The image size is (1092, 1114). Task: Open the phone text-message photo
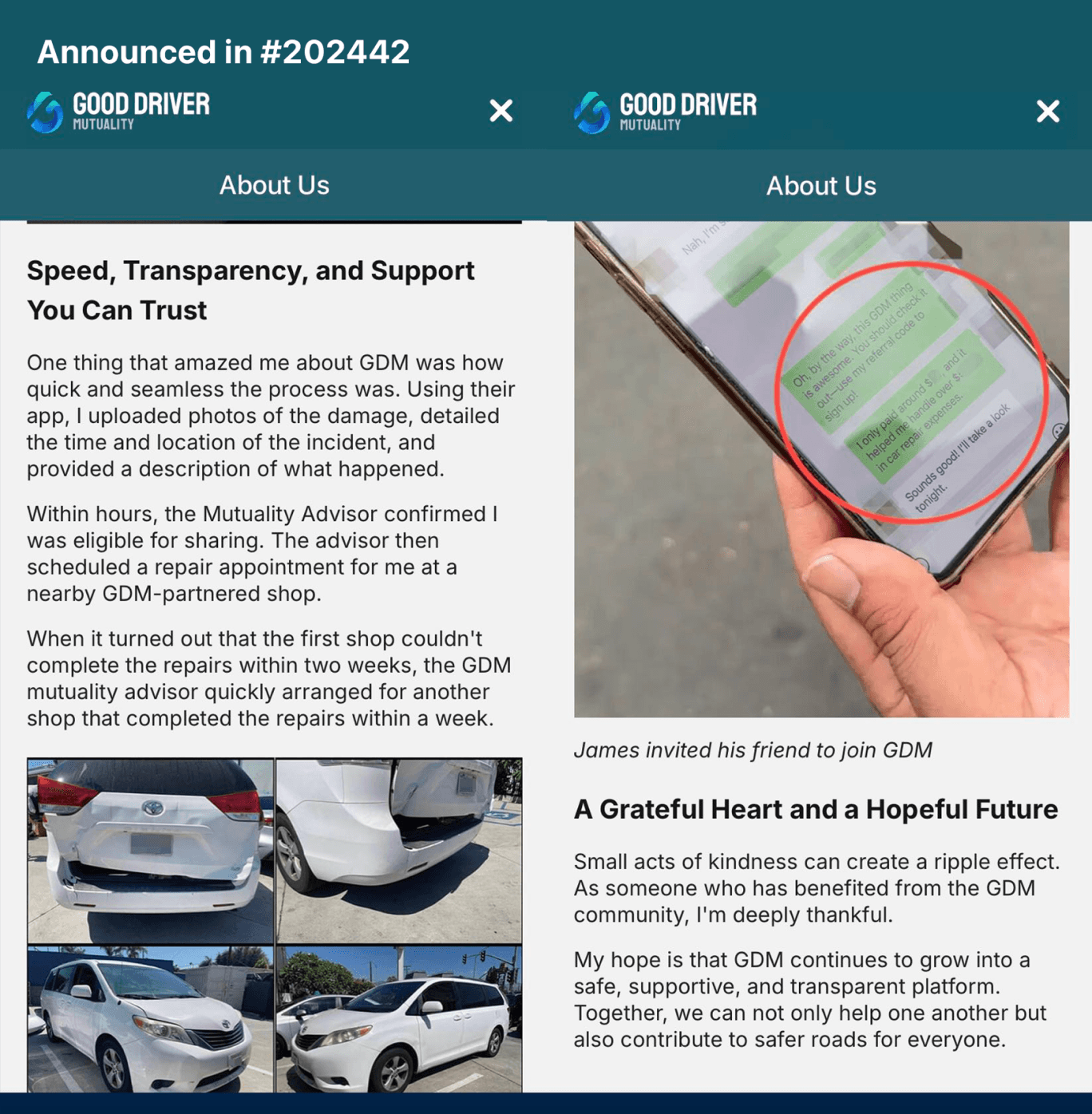pyautogui.click(x=821, y=469)
